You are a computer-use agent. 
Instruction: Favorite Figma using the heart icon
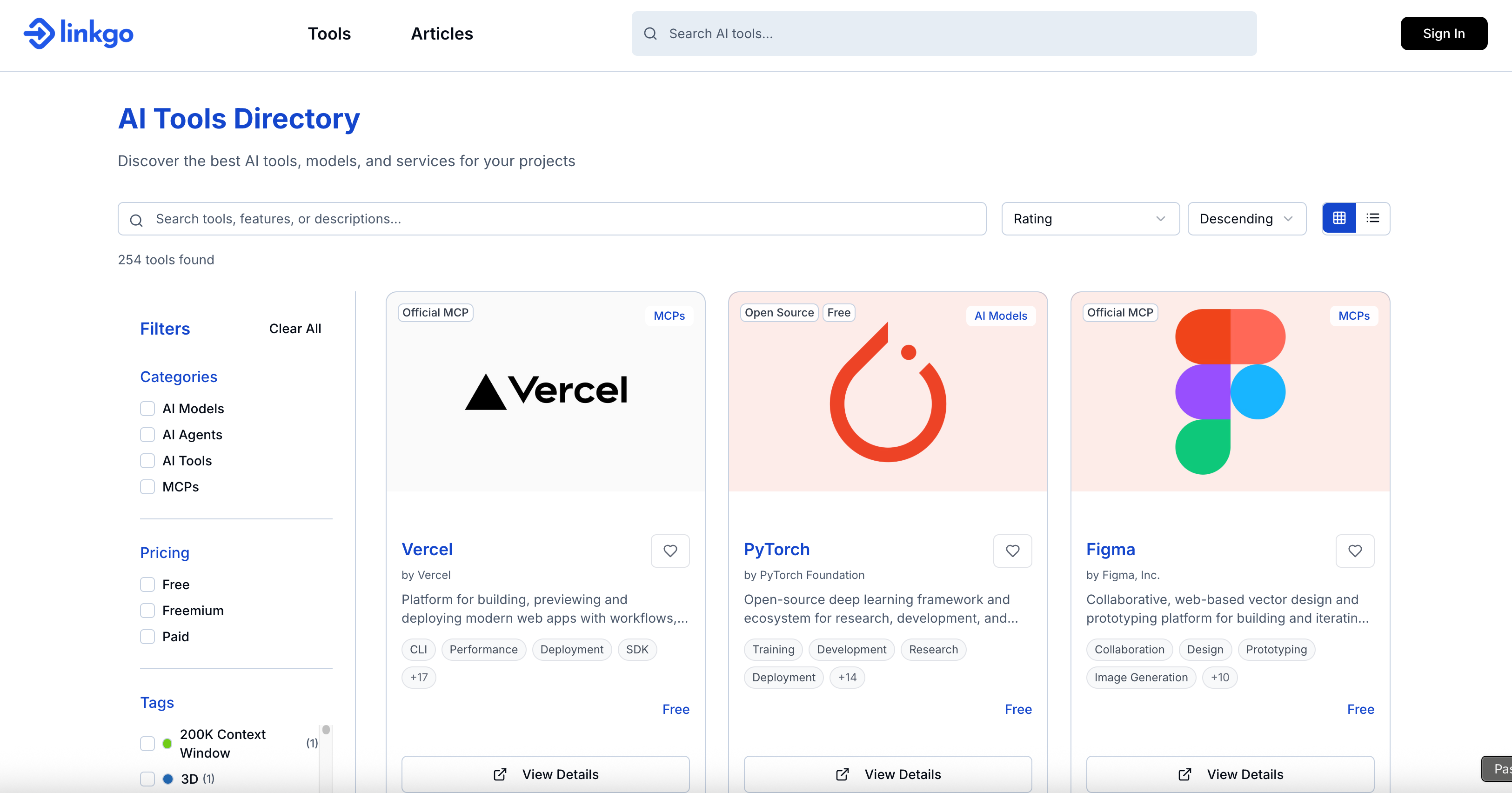(x=1355, y=551)
